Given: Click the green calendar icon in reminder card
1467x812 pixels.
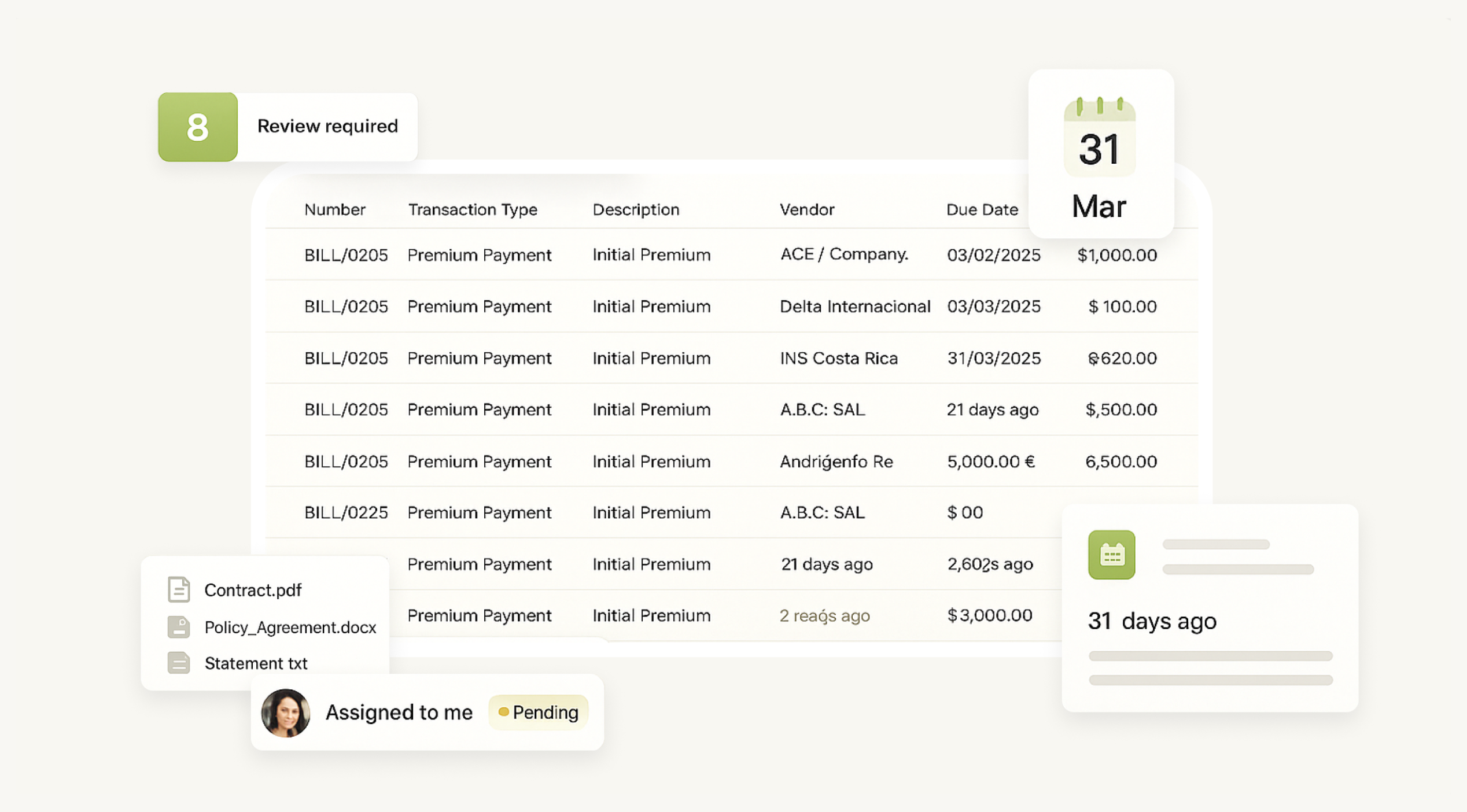Looking at the screenshot, I should point(1111,555).
